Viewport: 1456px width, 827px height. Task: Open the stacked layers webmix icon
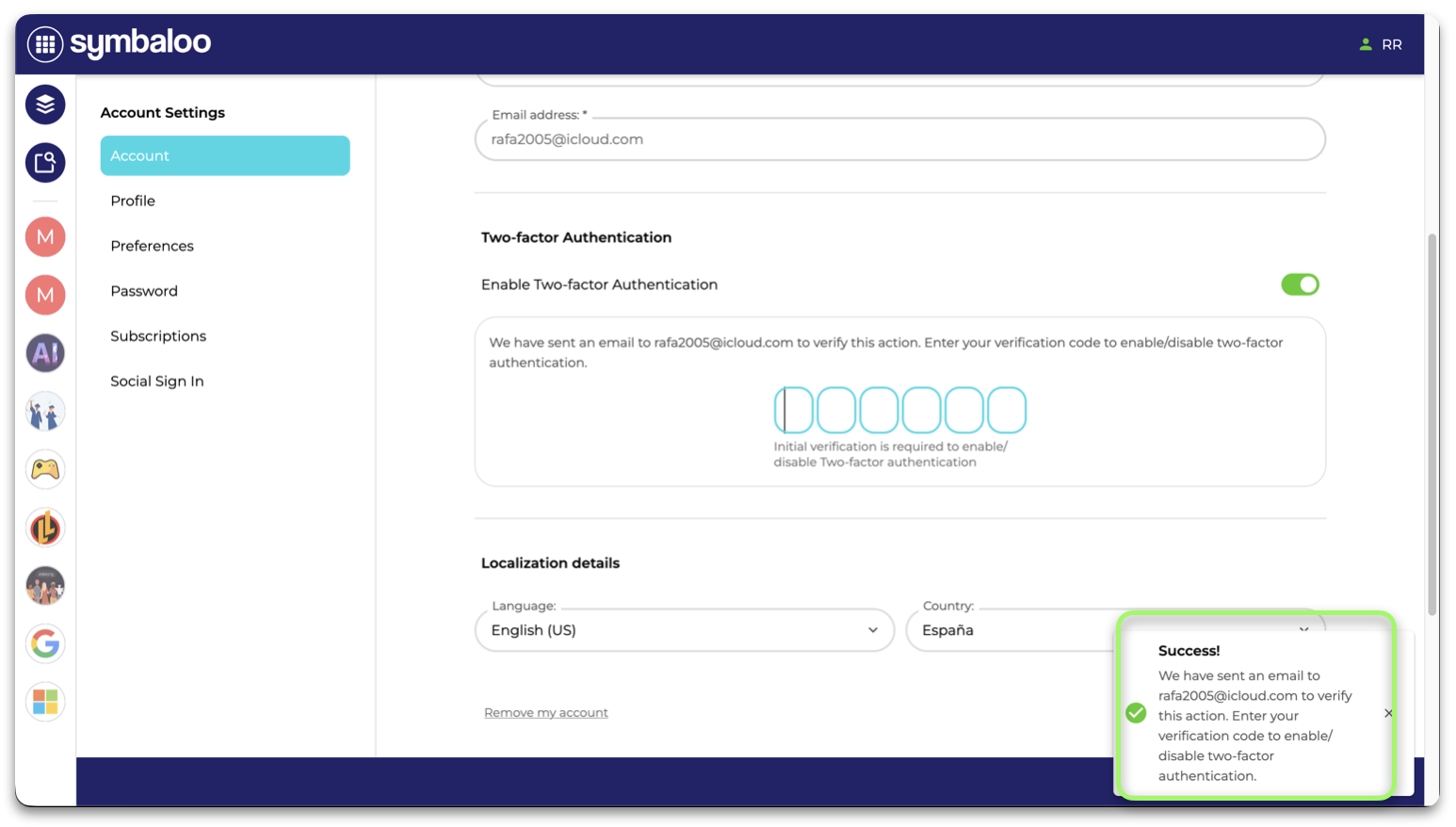click(x=45, y=105)
